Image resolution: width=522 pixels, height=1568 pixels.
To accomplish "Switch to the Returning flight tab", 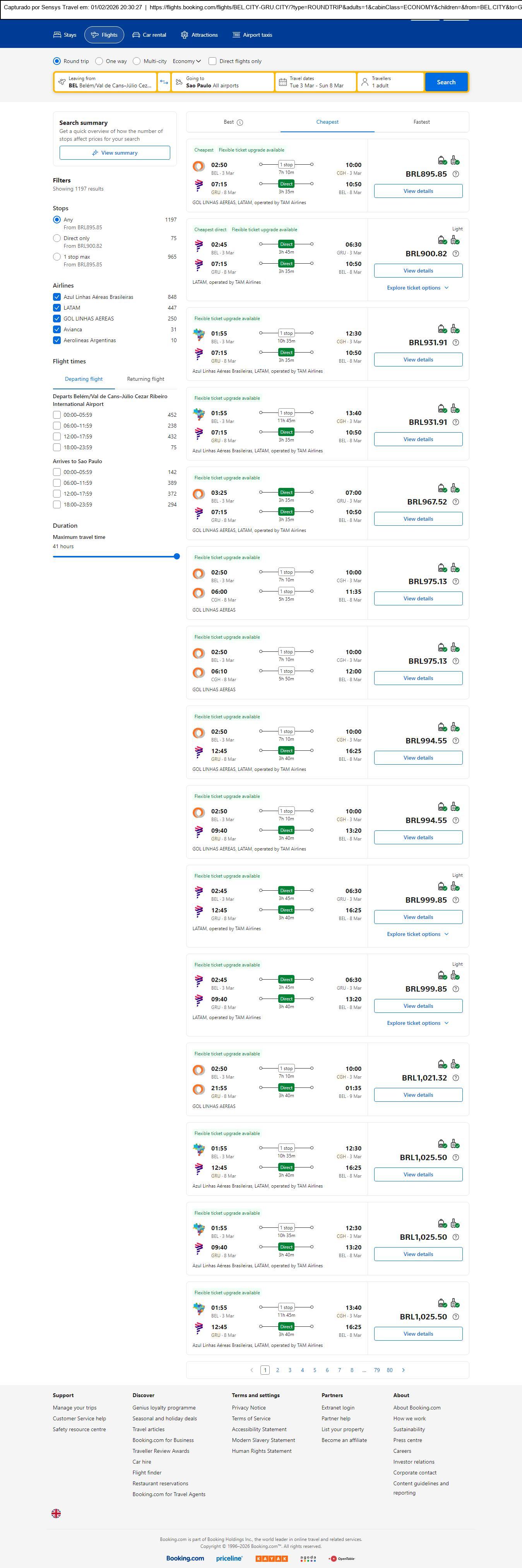I will pyautogui.click(x=145, y=379).
